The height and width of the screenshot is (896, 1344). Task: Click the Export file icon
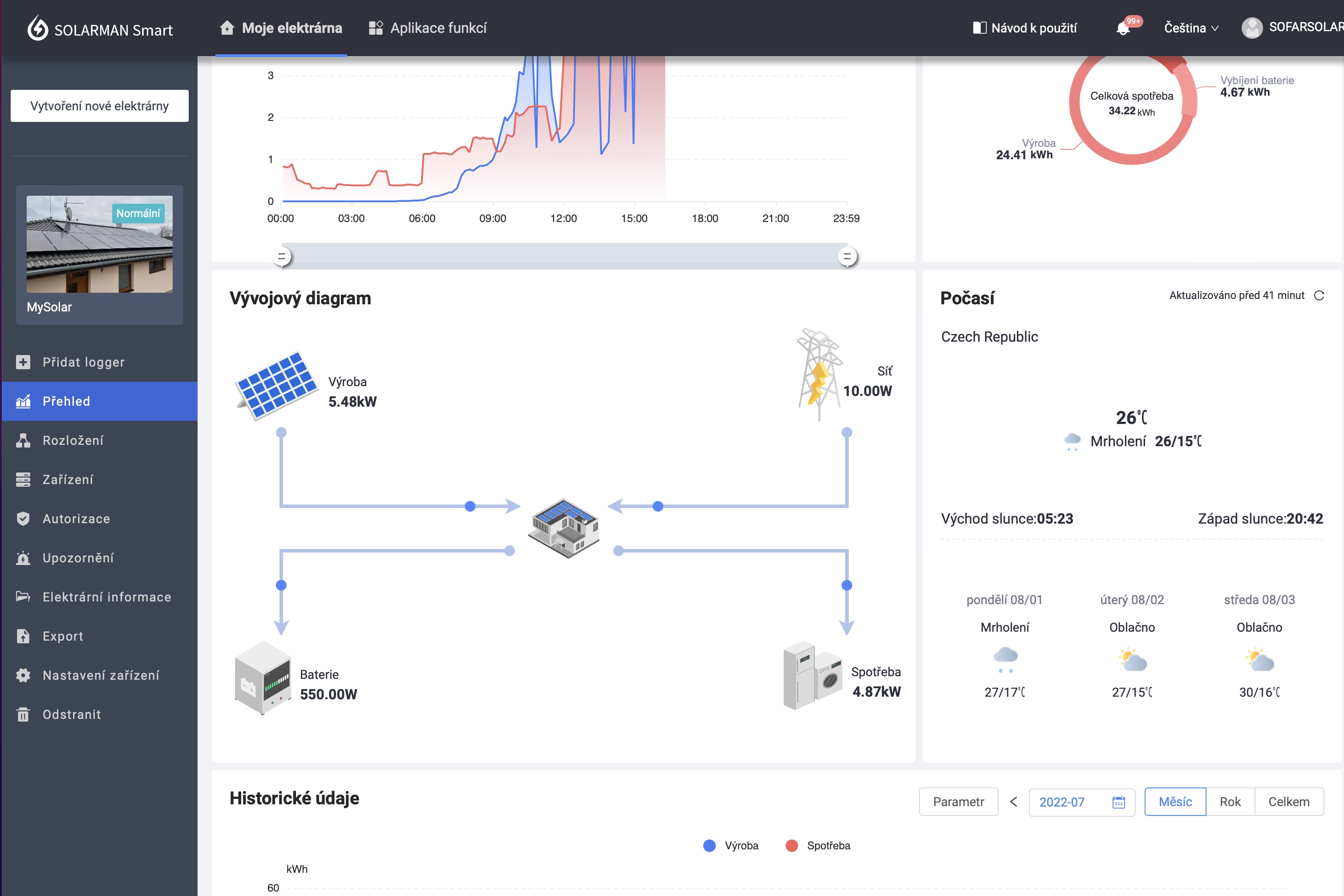click(x=23, y=636)
